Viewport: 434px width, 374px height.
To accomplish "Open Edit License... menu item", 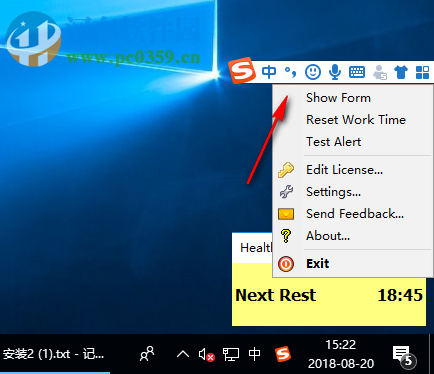I will click(x=353, y=170).
